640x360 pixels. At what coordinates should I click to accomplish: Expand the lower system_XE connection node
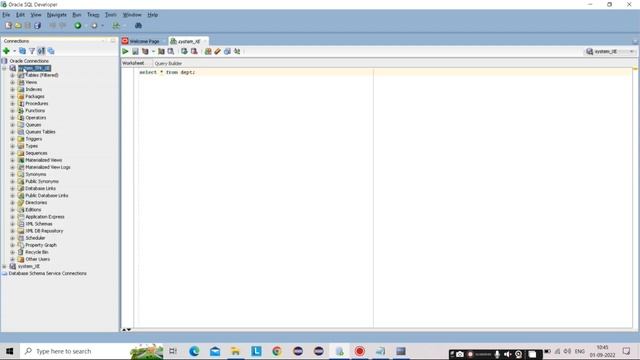[x=4, y=267]
